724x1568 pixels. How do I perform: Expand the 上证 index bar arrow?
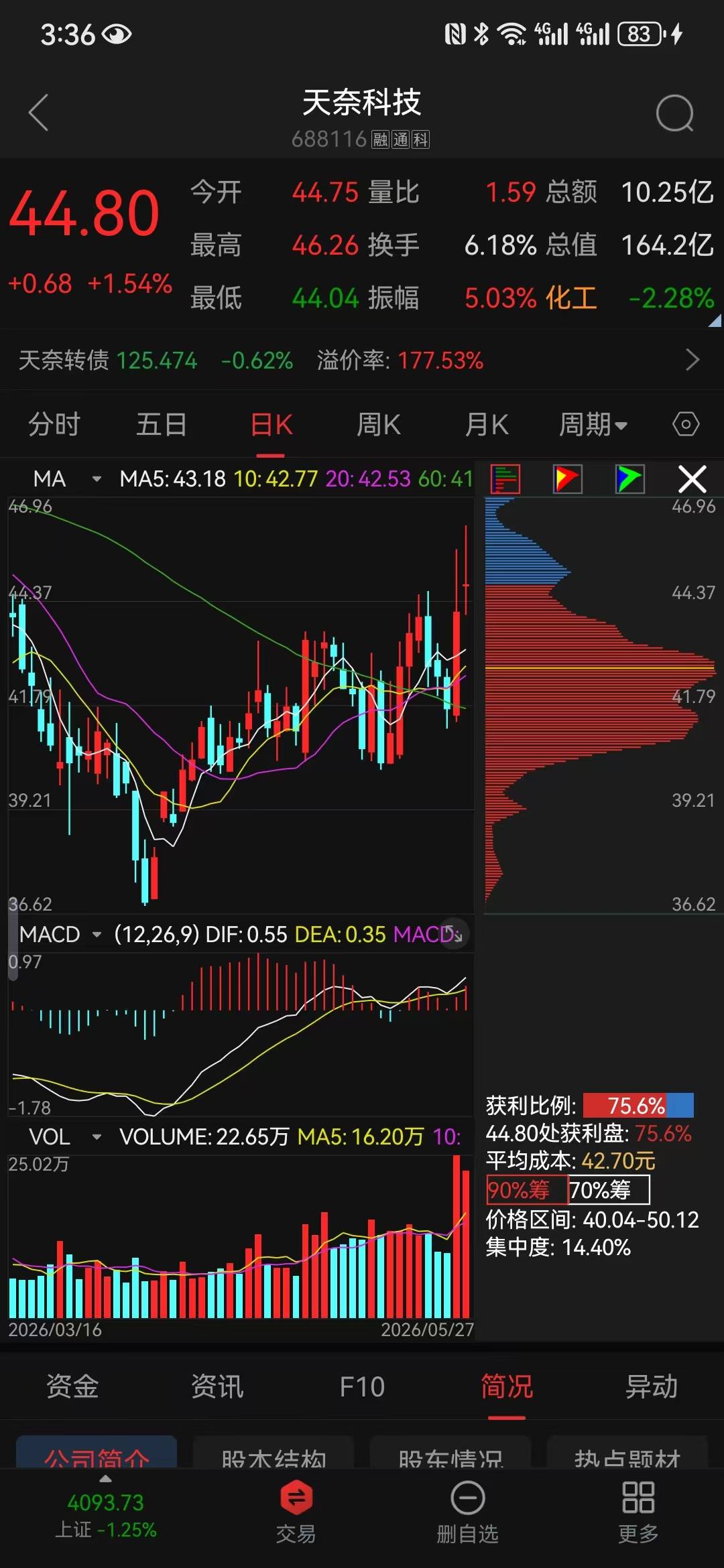105,1479
